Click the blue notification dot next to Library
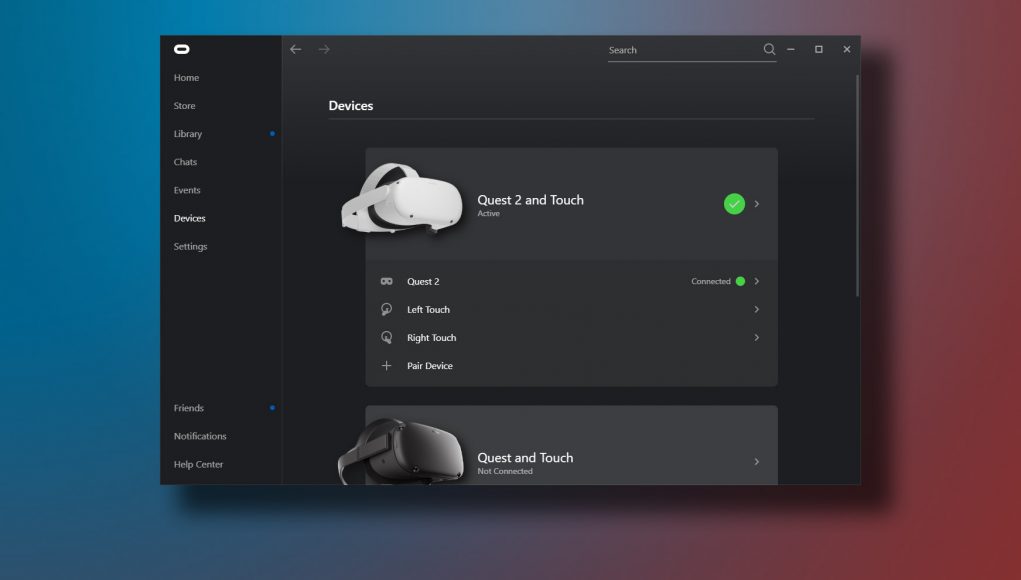 271,133
